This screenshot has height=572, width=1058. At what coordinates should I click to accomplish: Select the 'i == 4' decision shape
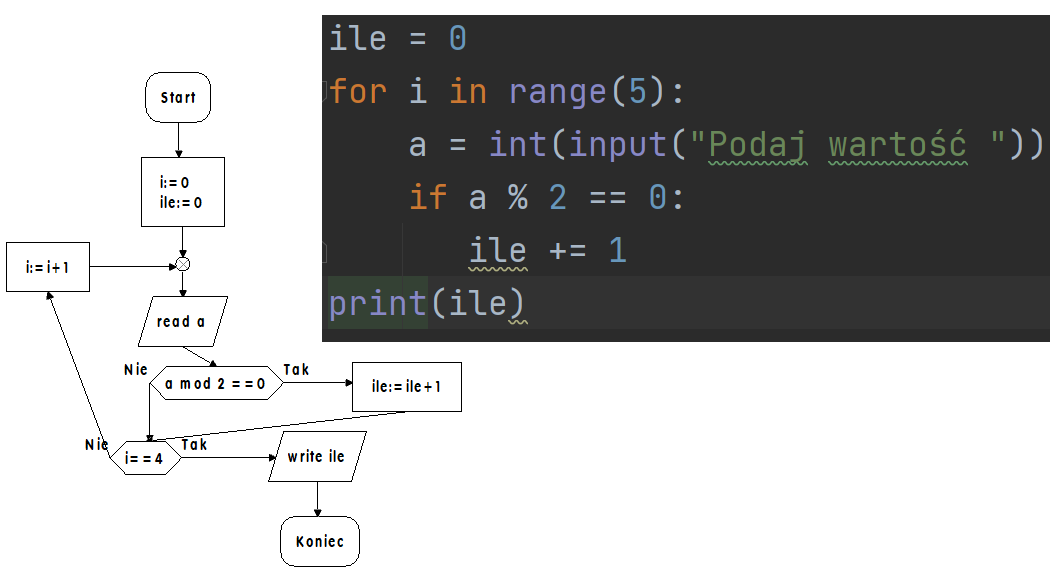coord(145,457)
